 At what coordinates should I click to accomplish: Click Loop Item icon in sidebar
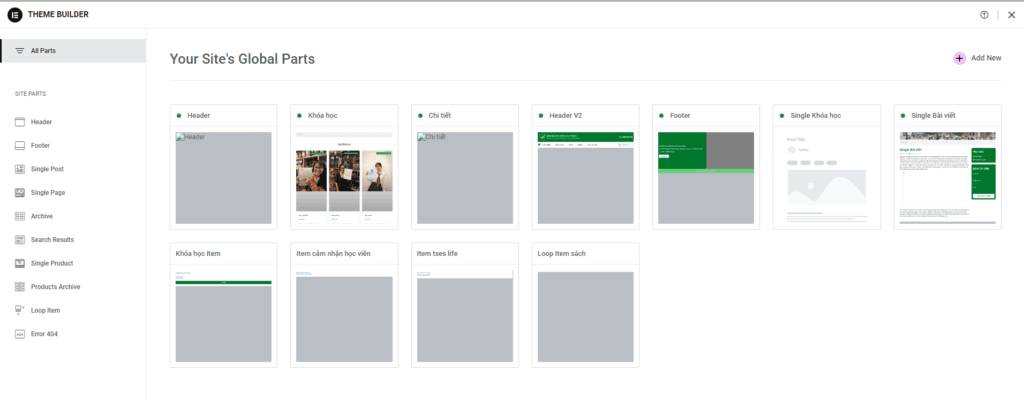click(x=20, y=310)
